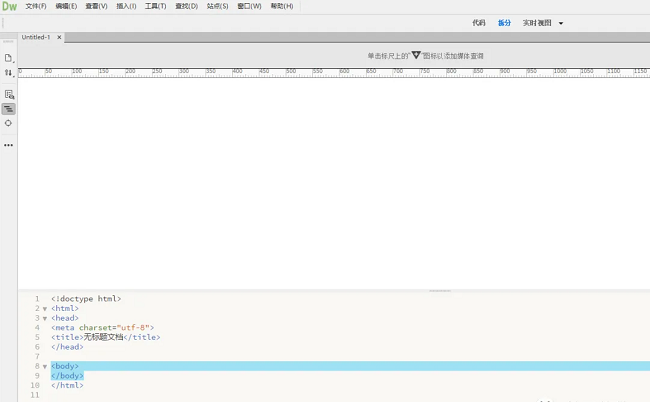This screenshot has width=650, height=402.
Task: Select the Live View Options icon
Action: [9, 94]
